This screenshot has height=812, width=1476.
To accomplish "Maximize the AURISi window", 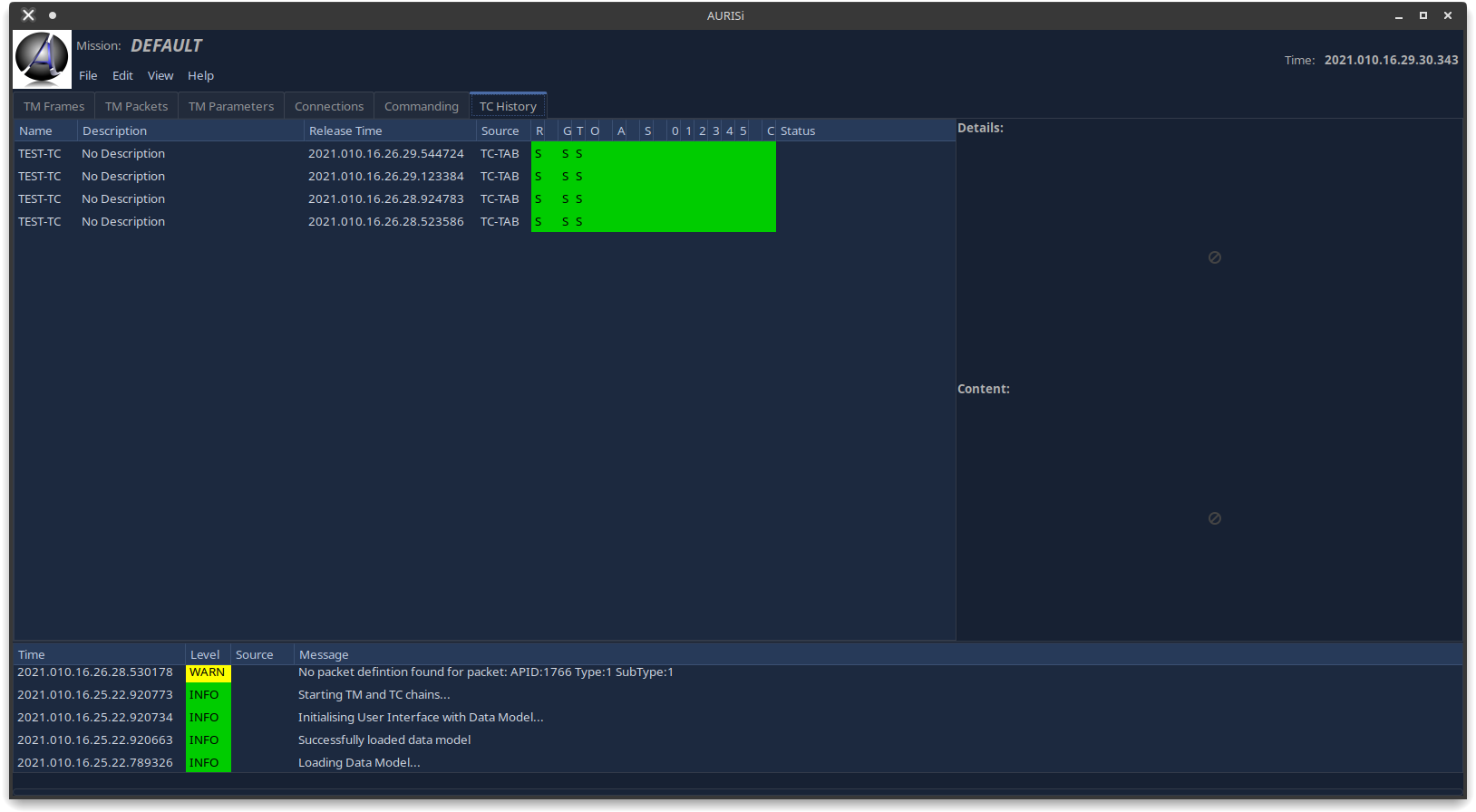I will tap(1423, 15).
